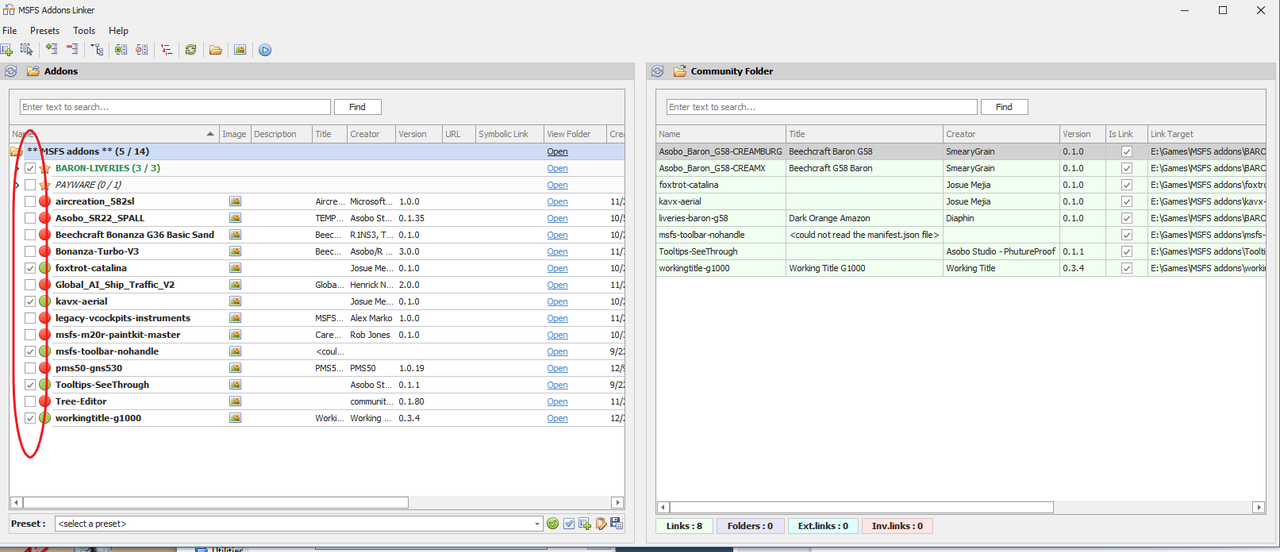Click the green refresh arrows toolbar icon
1280x552 pixels.
[x=190, y=49]
